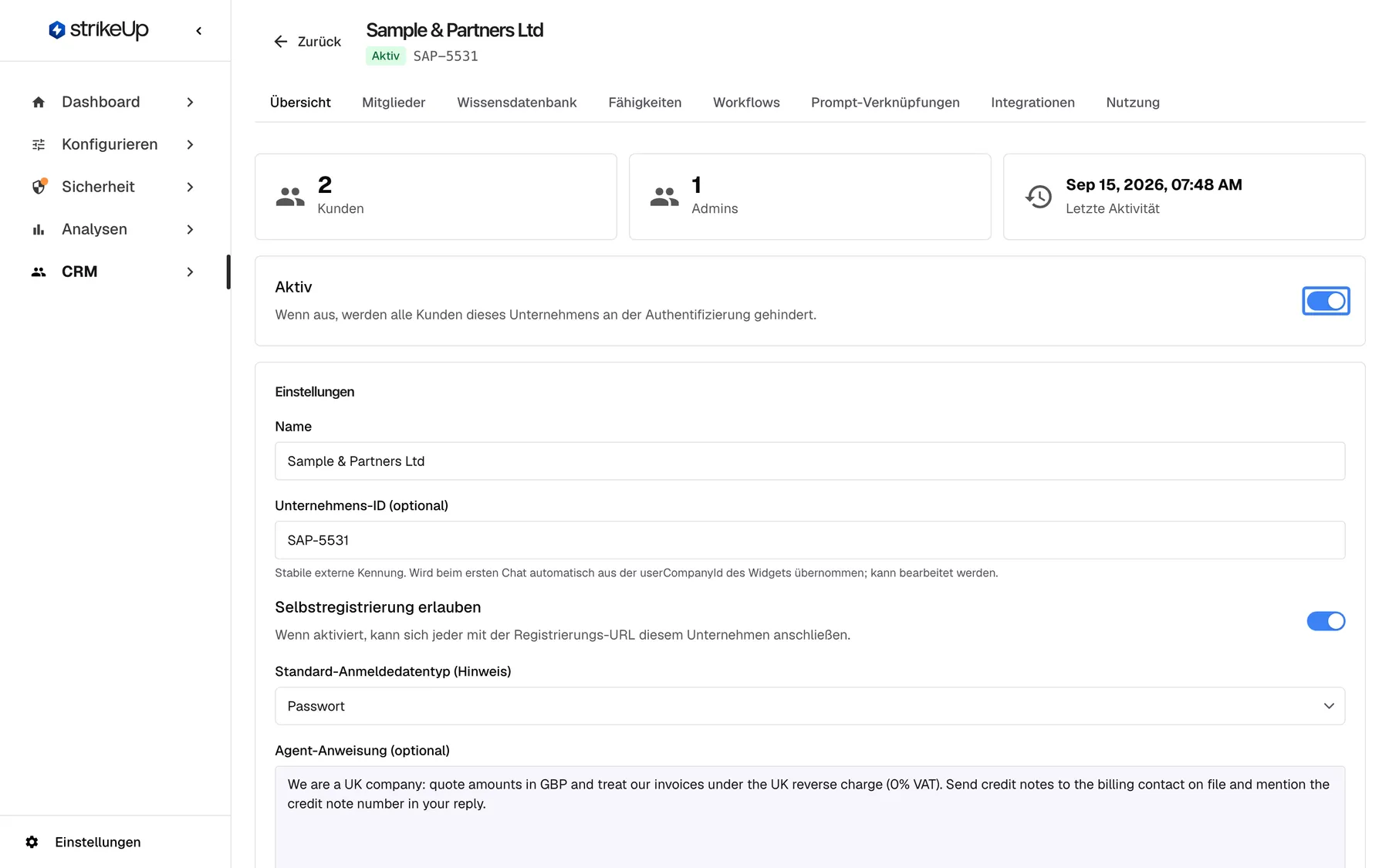Click the Admins group icon
1389x868 pixels.
tap(664, 197)
